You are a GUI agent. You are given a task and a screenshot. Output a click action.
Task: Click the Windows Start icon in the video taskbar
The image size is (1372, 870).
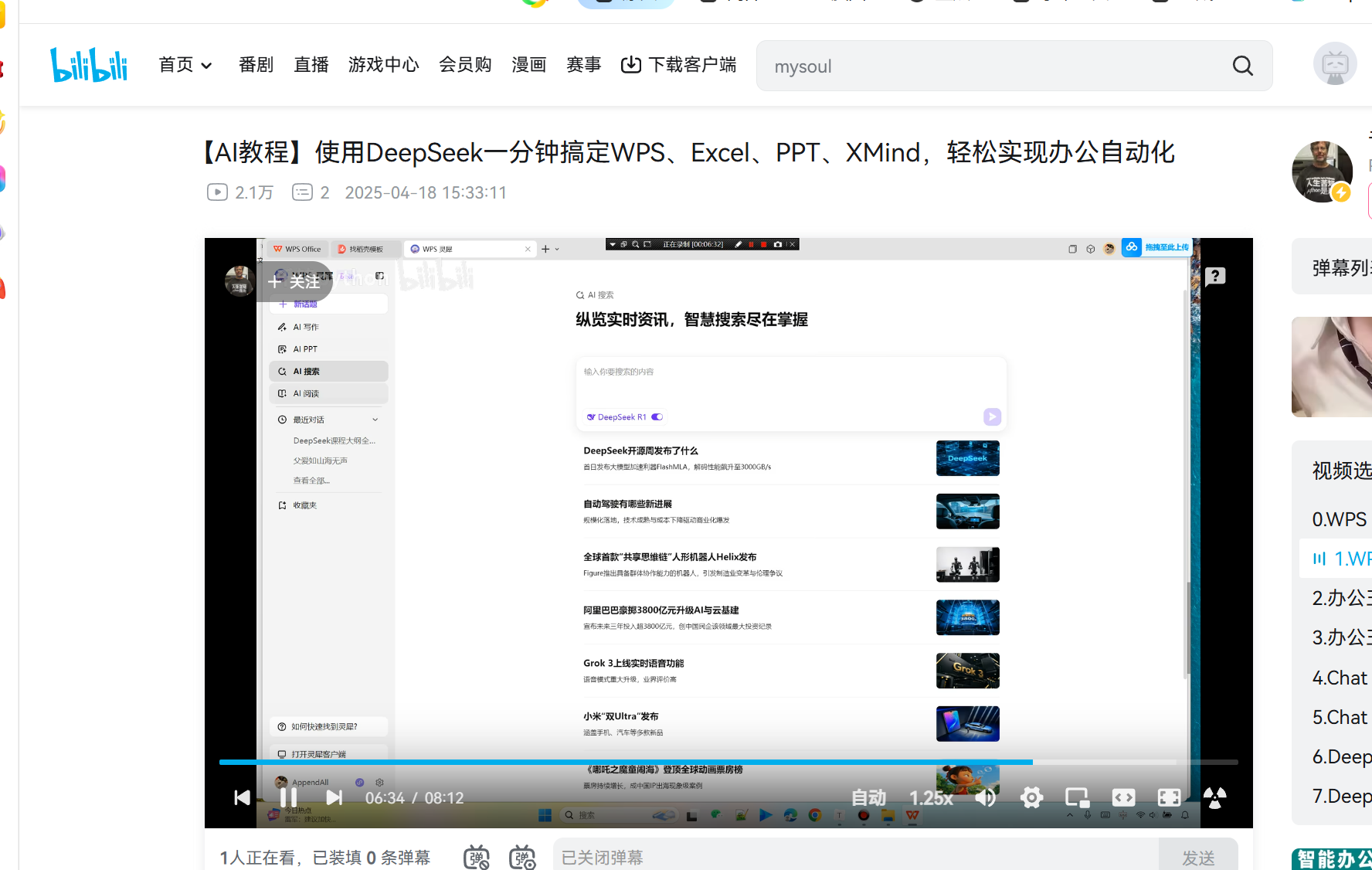[545, 815]
